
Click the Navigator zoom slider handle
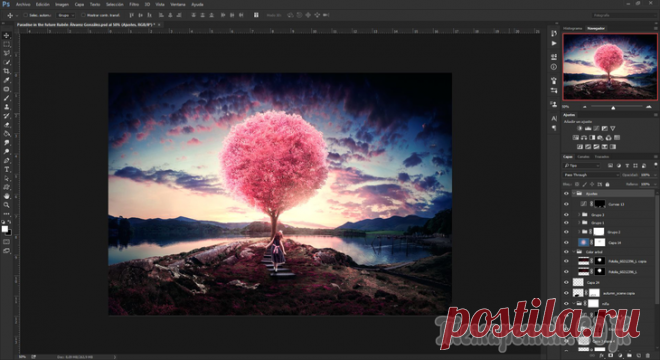[x=613, y=108]
